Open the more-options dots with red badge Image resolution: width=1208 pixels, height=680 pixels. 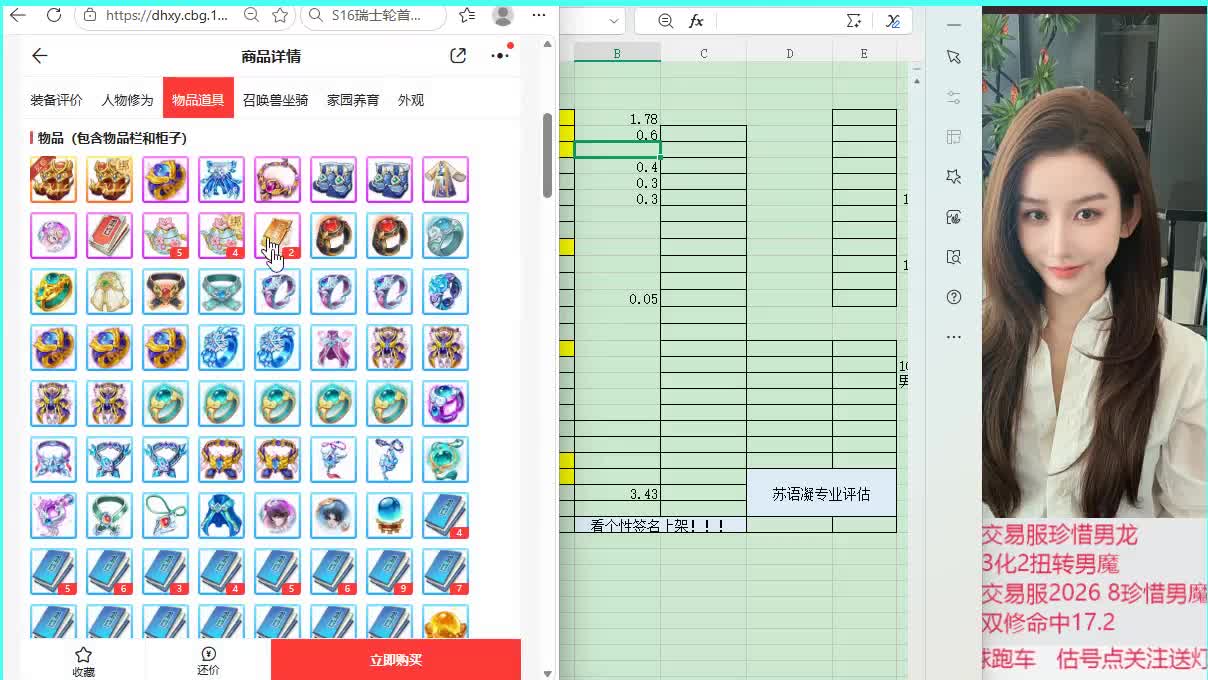(x=501, y=55)
